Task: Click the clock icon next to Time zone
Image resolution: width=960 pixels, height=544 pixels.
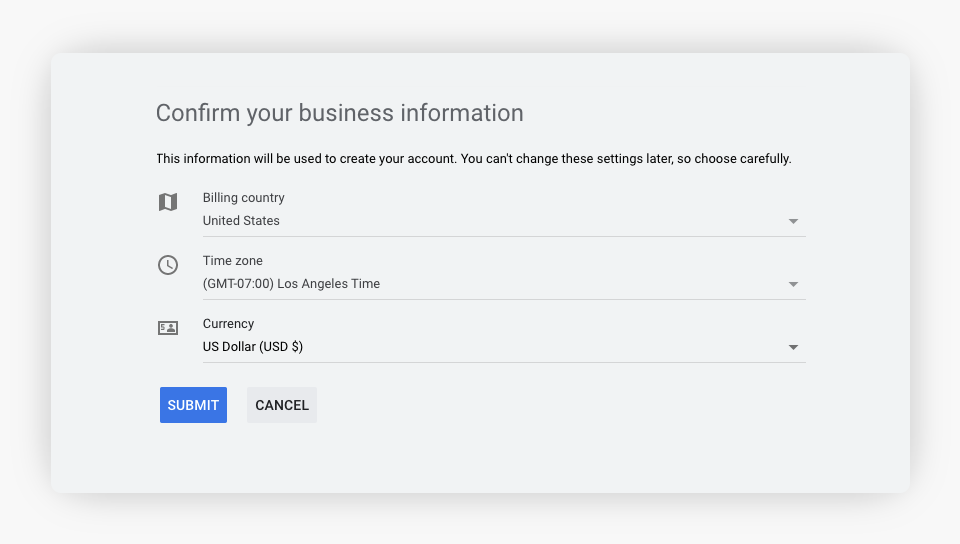Action: coord(168,265)
